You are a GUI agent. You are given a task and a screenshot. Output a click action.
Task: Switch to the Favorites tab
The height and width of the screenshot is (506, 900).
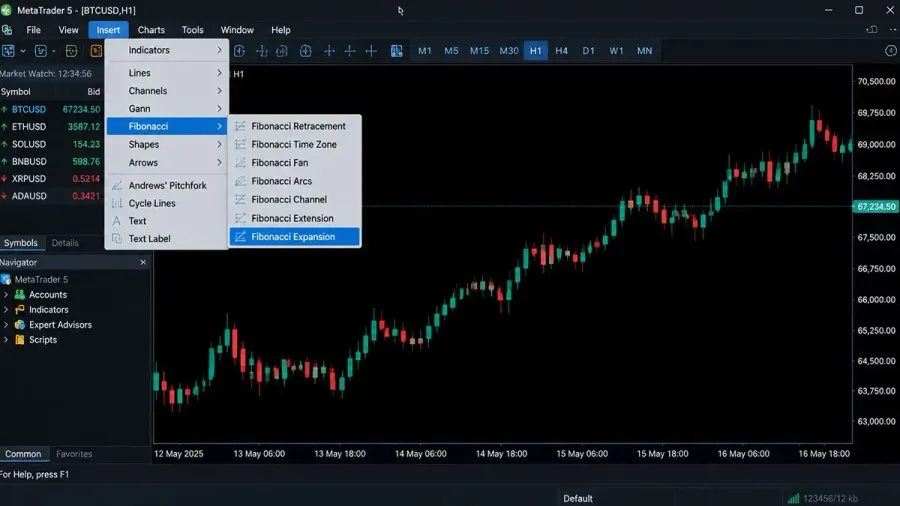tap(74, 454)
